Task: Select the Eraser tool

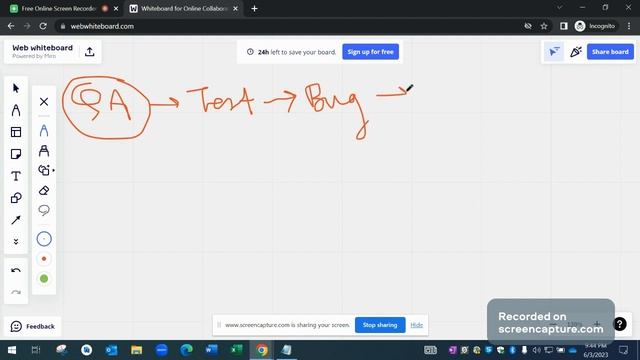Action: (x=44, y=190)
